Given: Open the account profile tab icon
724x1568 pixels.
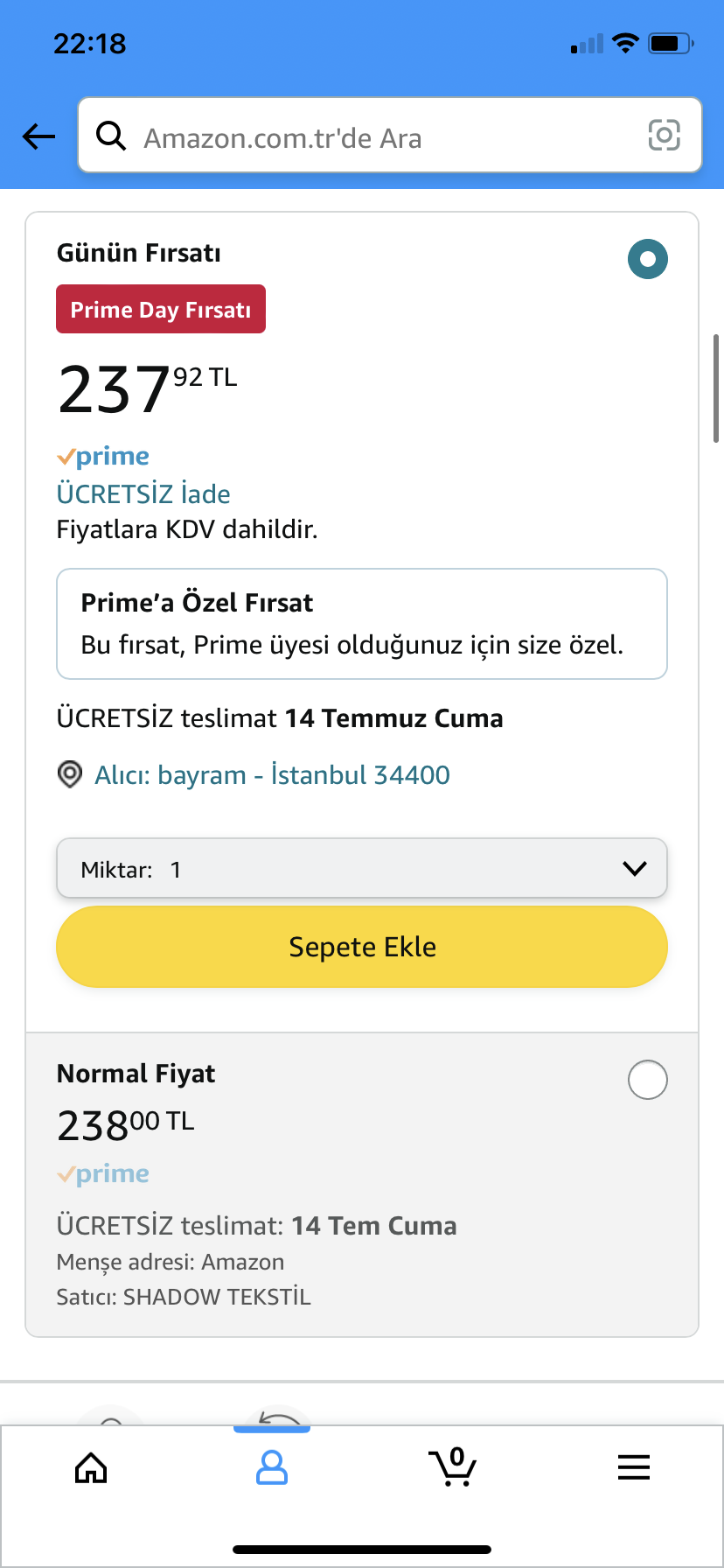Looking at the screenshot, I should pyautogui.click(x=272, y=1467).
